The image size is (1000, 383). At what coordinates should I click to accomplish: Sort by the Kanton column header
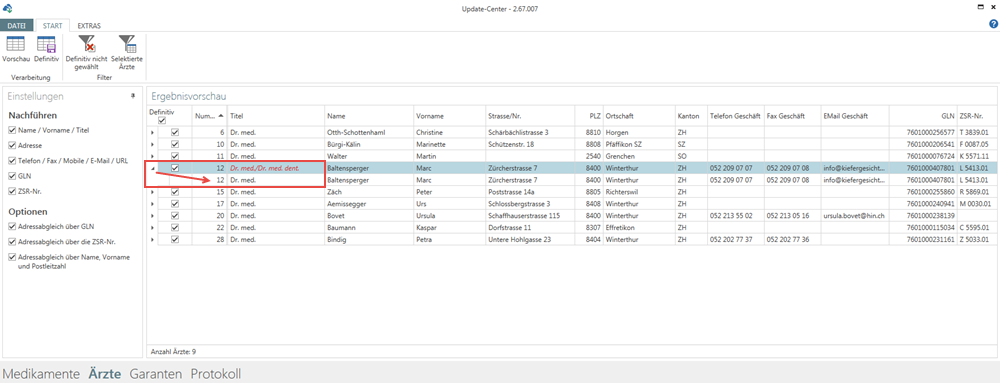(691, 116)
